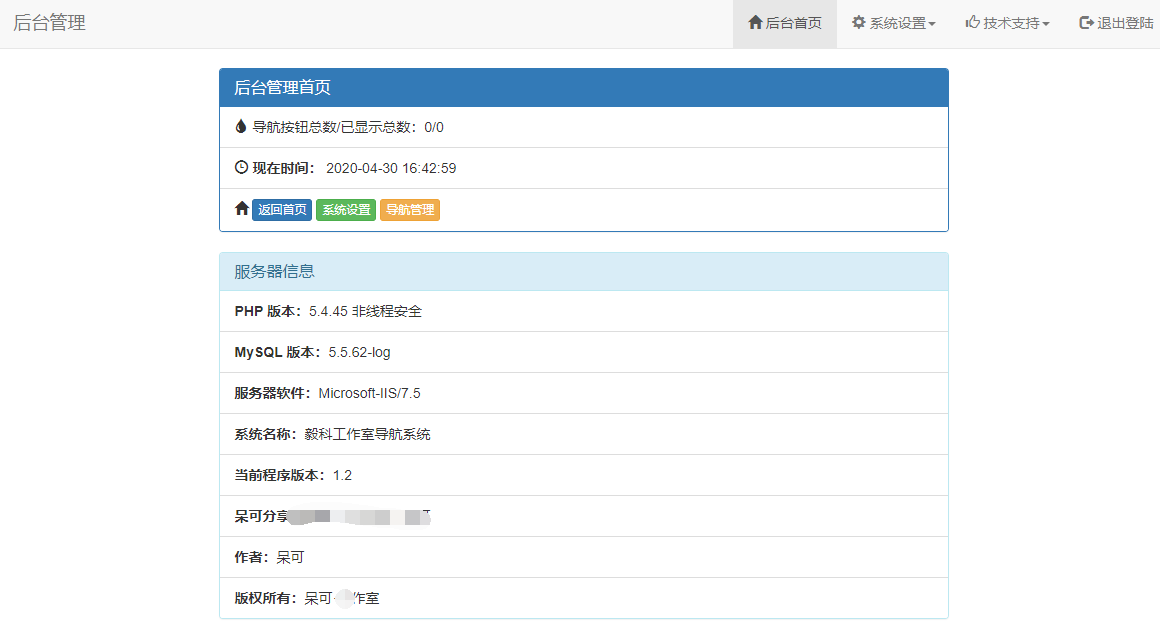Image resolution: width=1160 pixels, height=623 pixels.
Task: Click the 当前程序版本 1.2 row
Action: coord(584,475)
